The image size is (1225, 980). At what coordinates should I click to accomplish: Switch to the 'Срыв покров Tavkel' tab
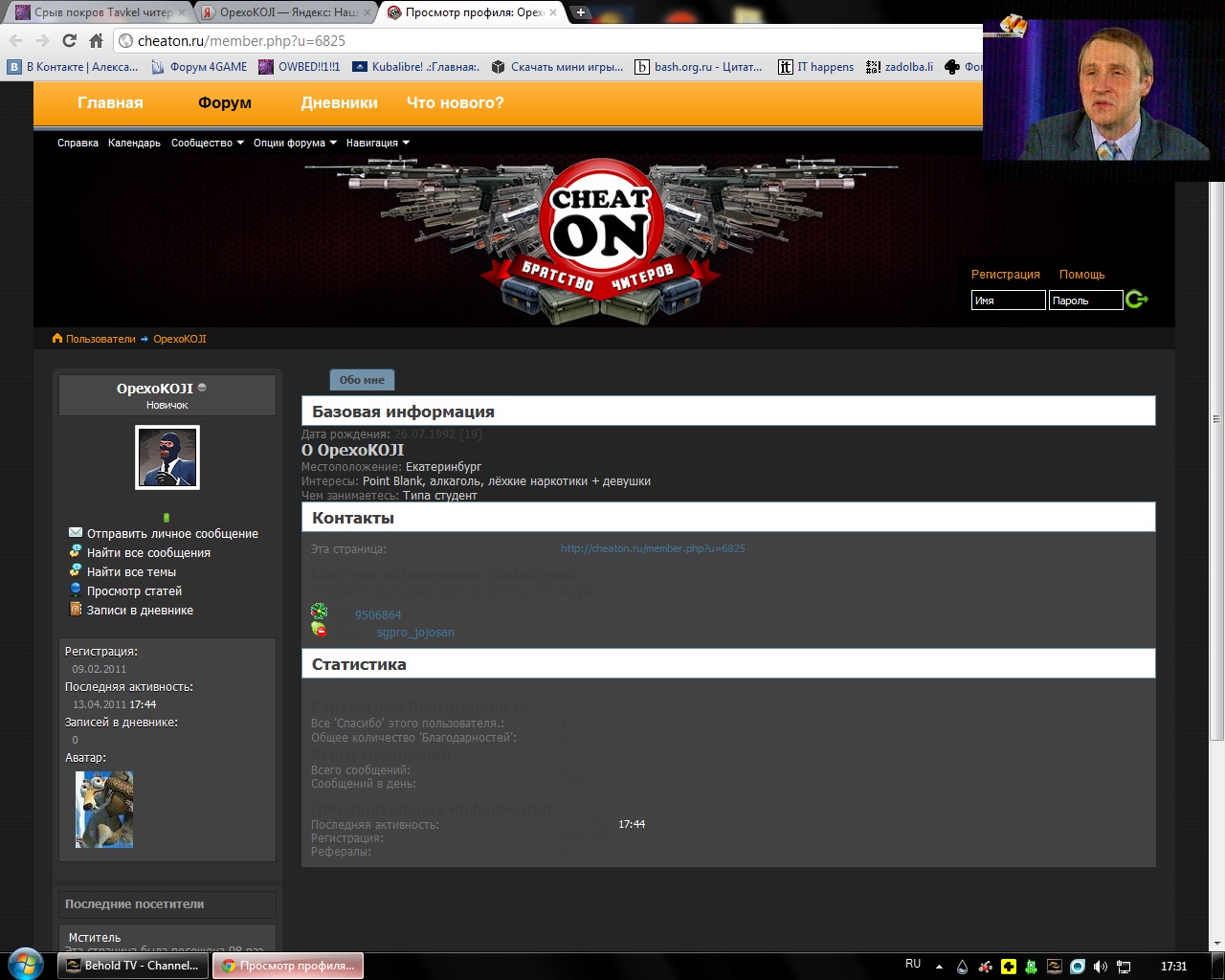(96, 12)
